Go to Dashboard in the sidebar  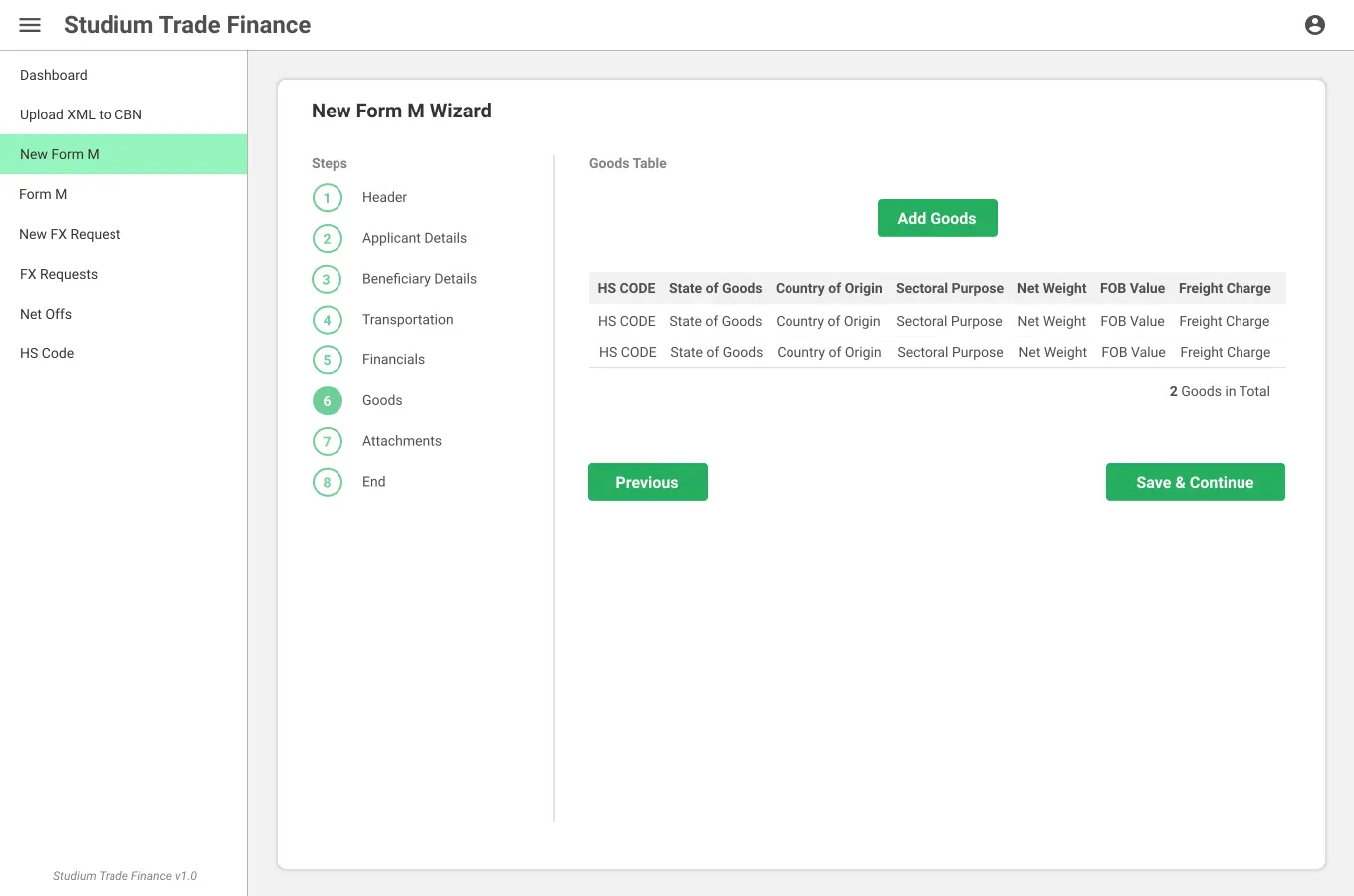point(123,75)
